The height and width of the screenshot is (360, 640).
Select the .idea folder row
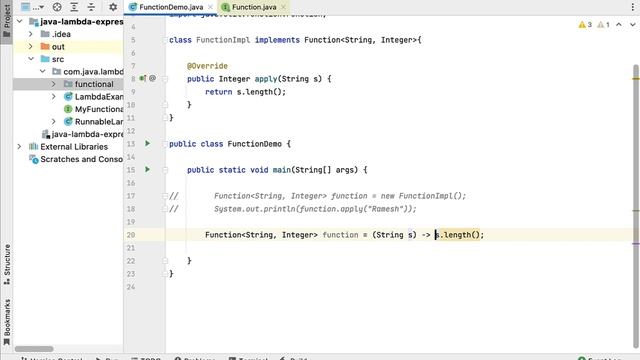(68, 34)
